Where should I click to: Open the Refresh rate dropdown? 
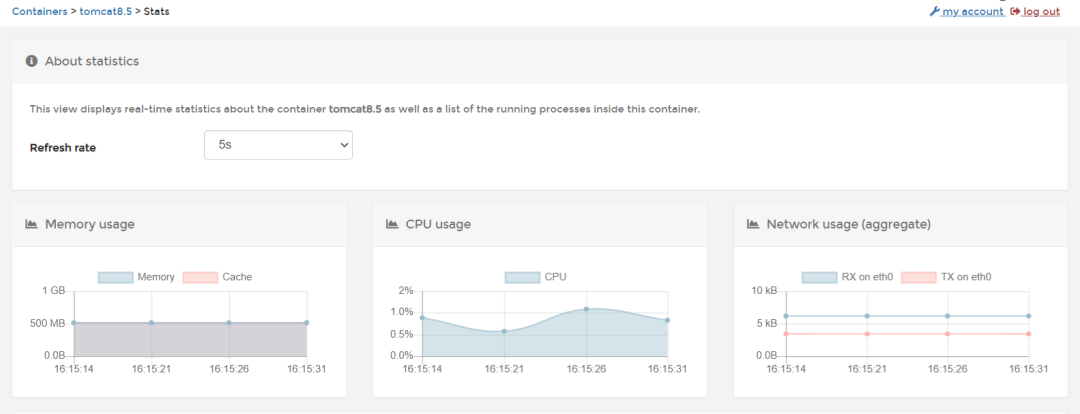[278, 145]
